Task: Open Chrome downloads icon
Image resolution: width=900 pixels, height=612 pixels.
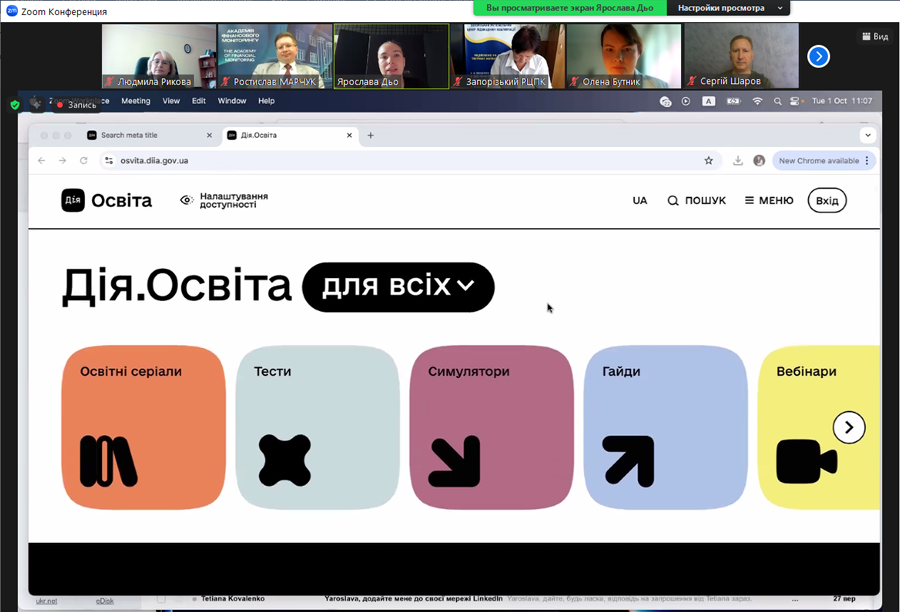Action: pos(738,161)
